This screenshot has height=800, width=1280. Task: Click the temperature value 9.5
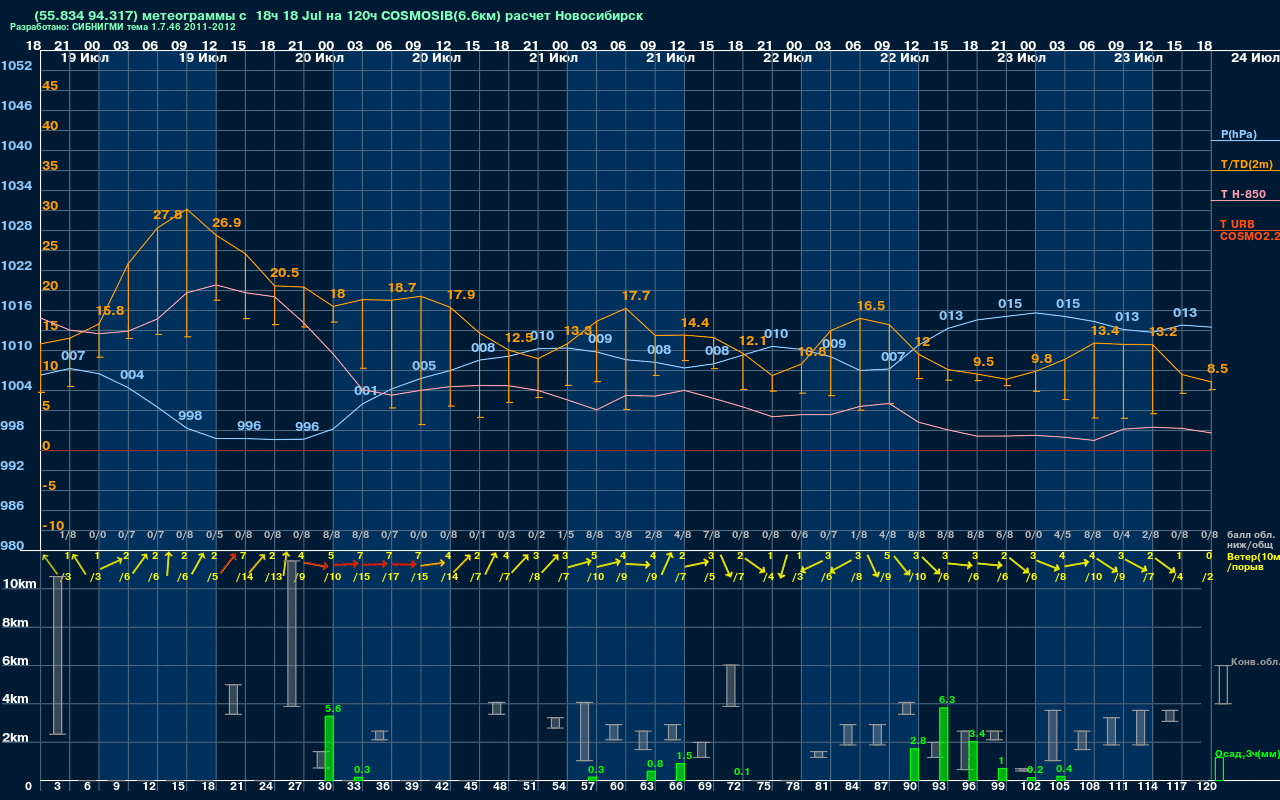coord(984,362)
